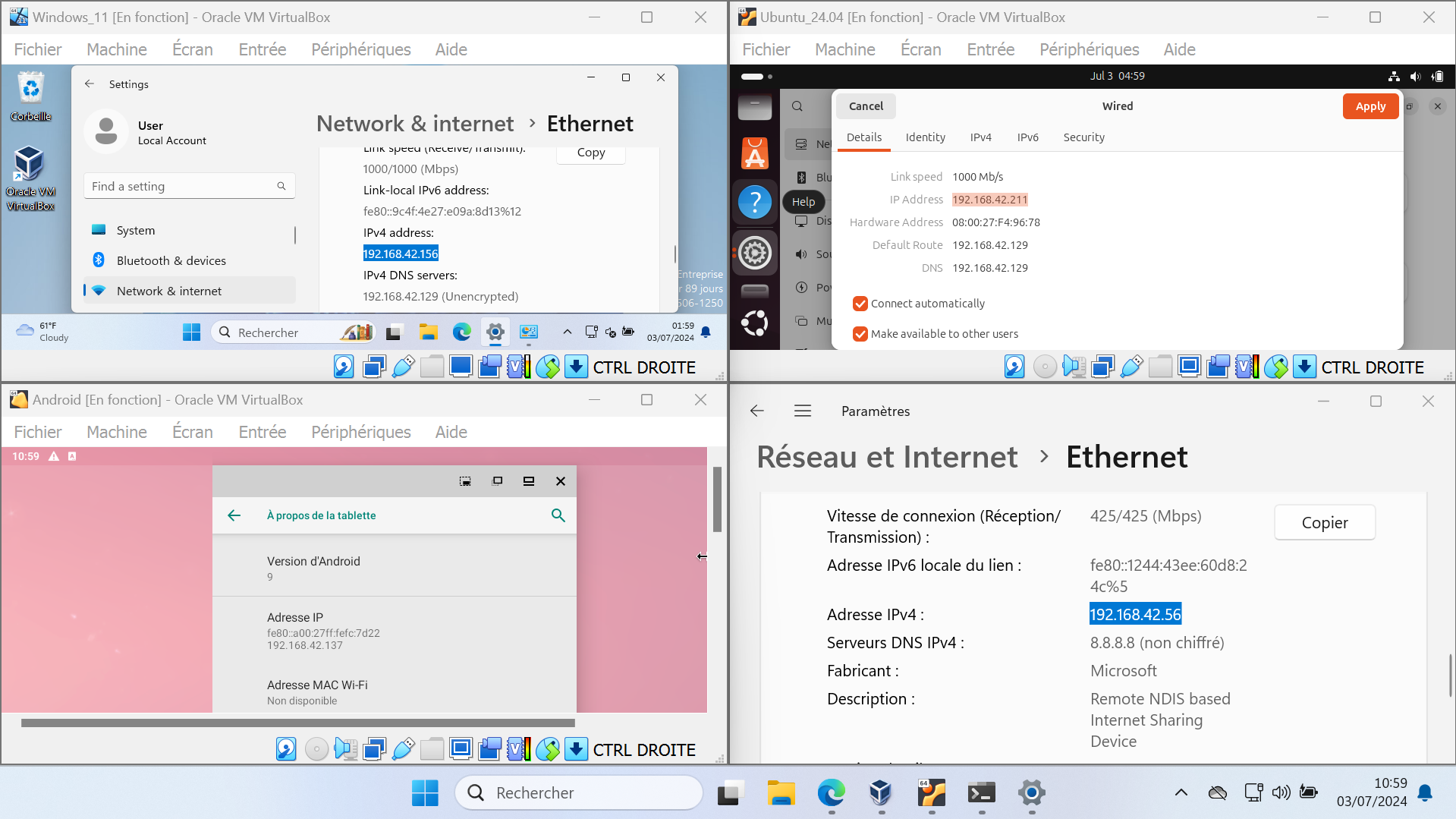Open Microsoft Edge in Windows 11 VM taskbar
Viewport: 1456px width, 819px height.
click(461, 332)
